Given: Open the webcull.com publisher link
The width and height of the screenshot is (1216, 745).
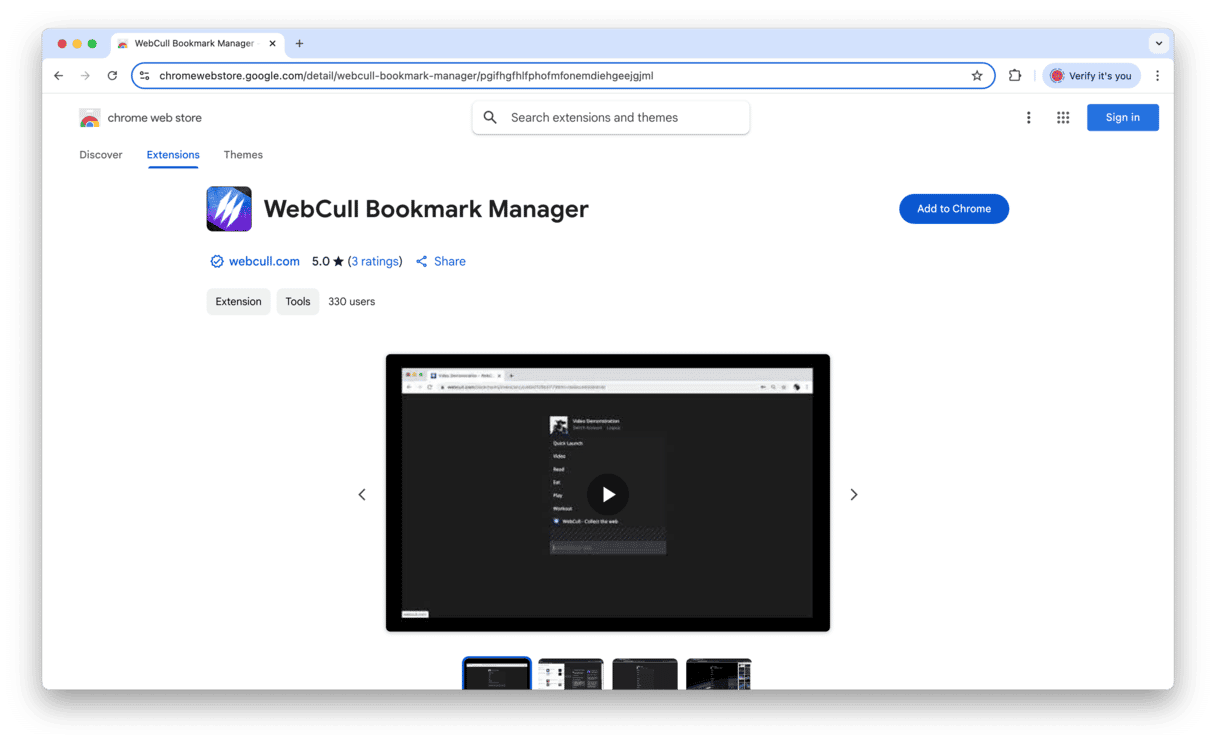Looking at the screenshot, I should tap(264, 262).
